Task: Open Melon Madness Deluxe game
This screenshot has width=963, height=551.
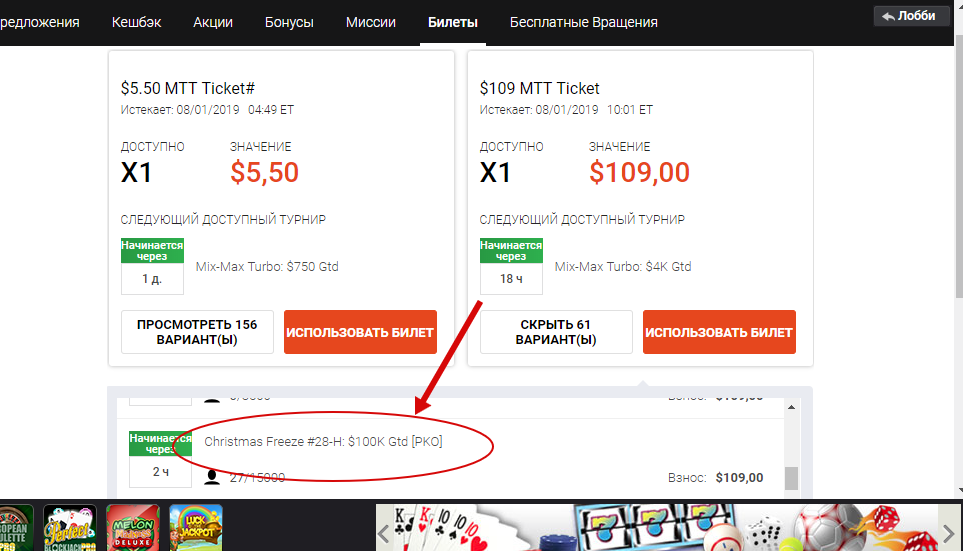Action: [x=133, y=528]
